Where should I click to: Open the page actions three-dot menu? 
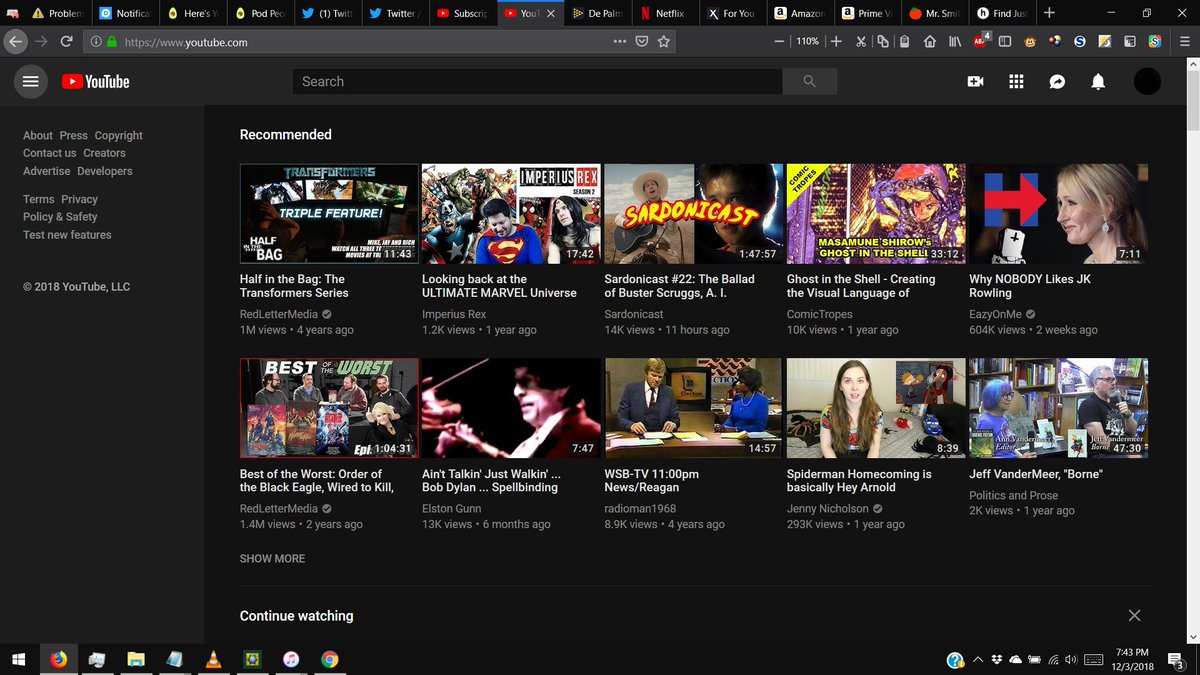(620, 41)
